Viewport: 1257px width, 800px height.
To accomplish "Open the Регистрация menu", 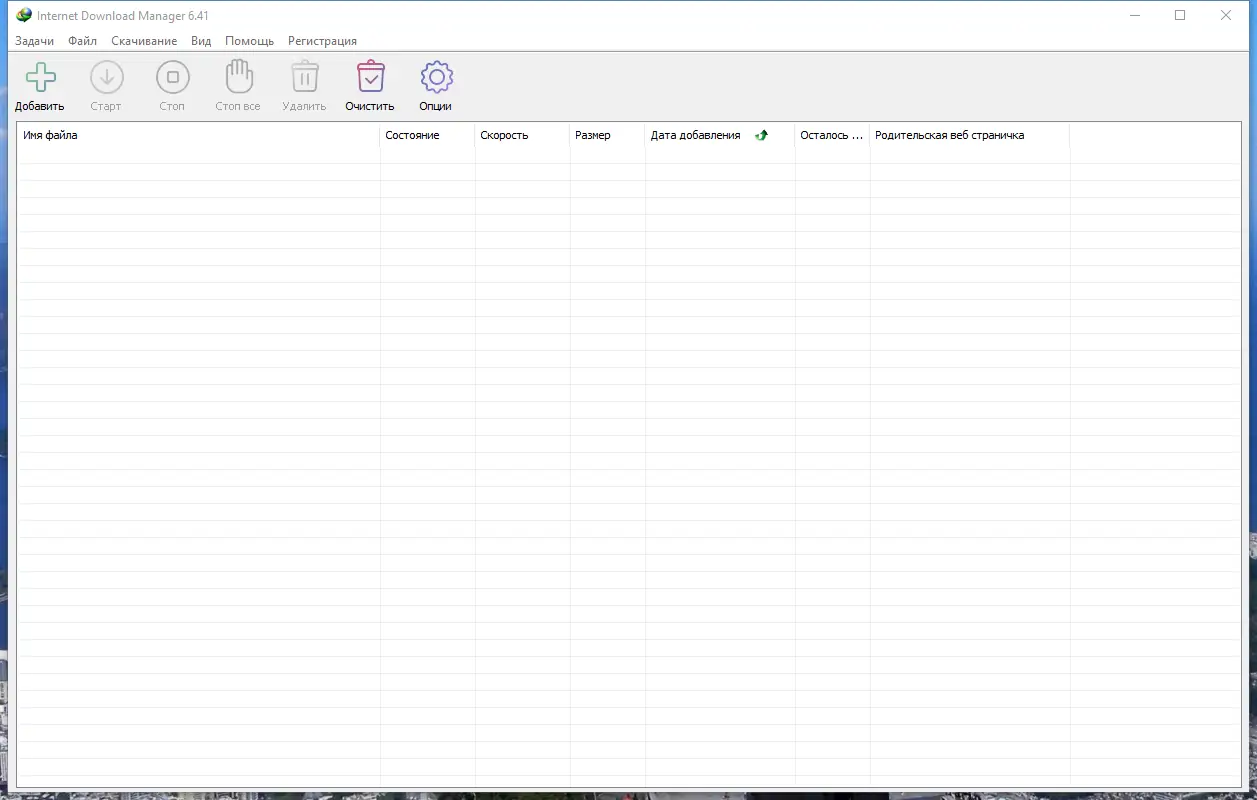I will [322, 41].
